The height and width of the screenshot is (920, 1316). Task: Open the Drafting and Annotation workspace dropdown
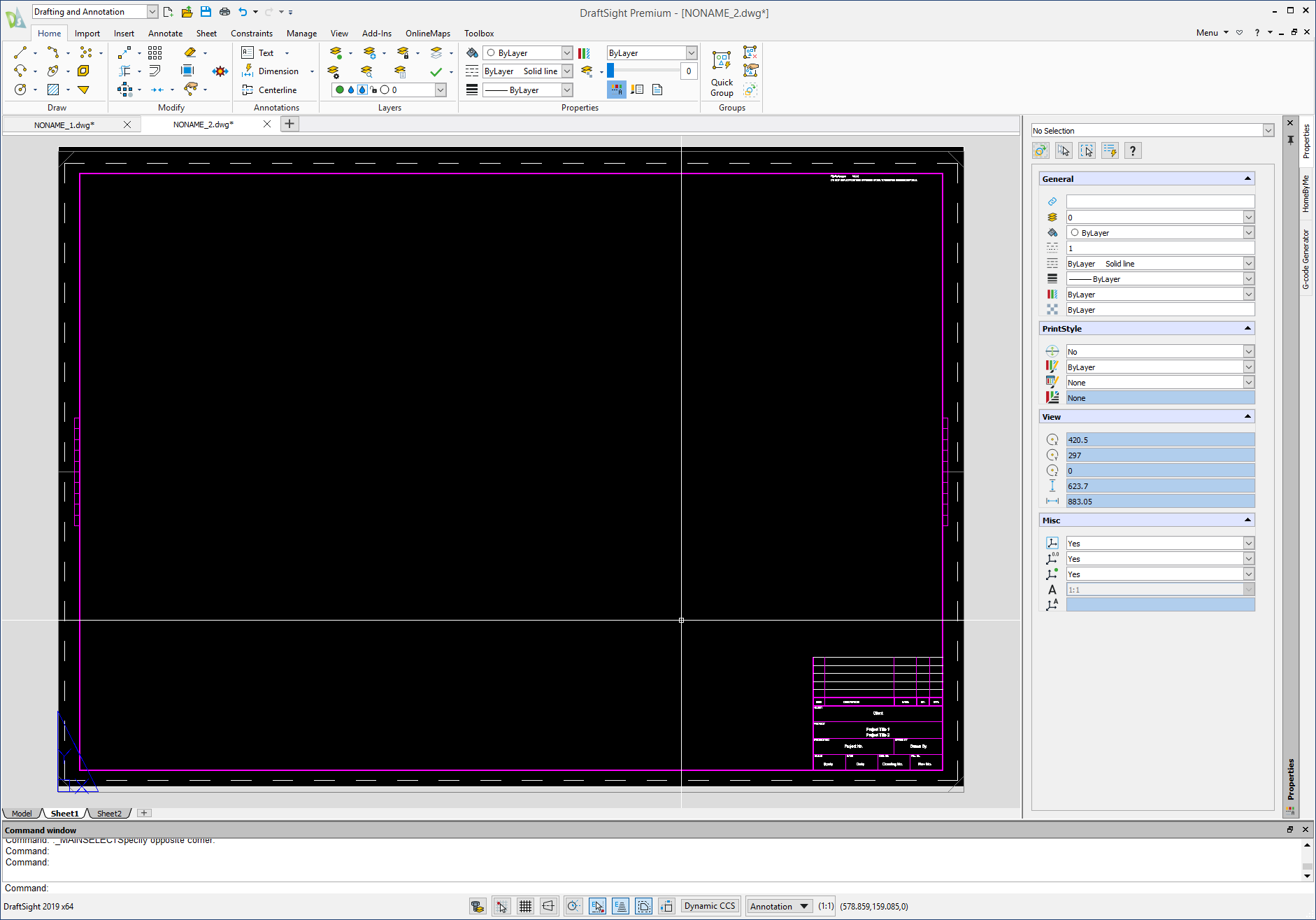click(152, 12)
